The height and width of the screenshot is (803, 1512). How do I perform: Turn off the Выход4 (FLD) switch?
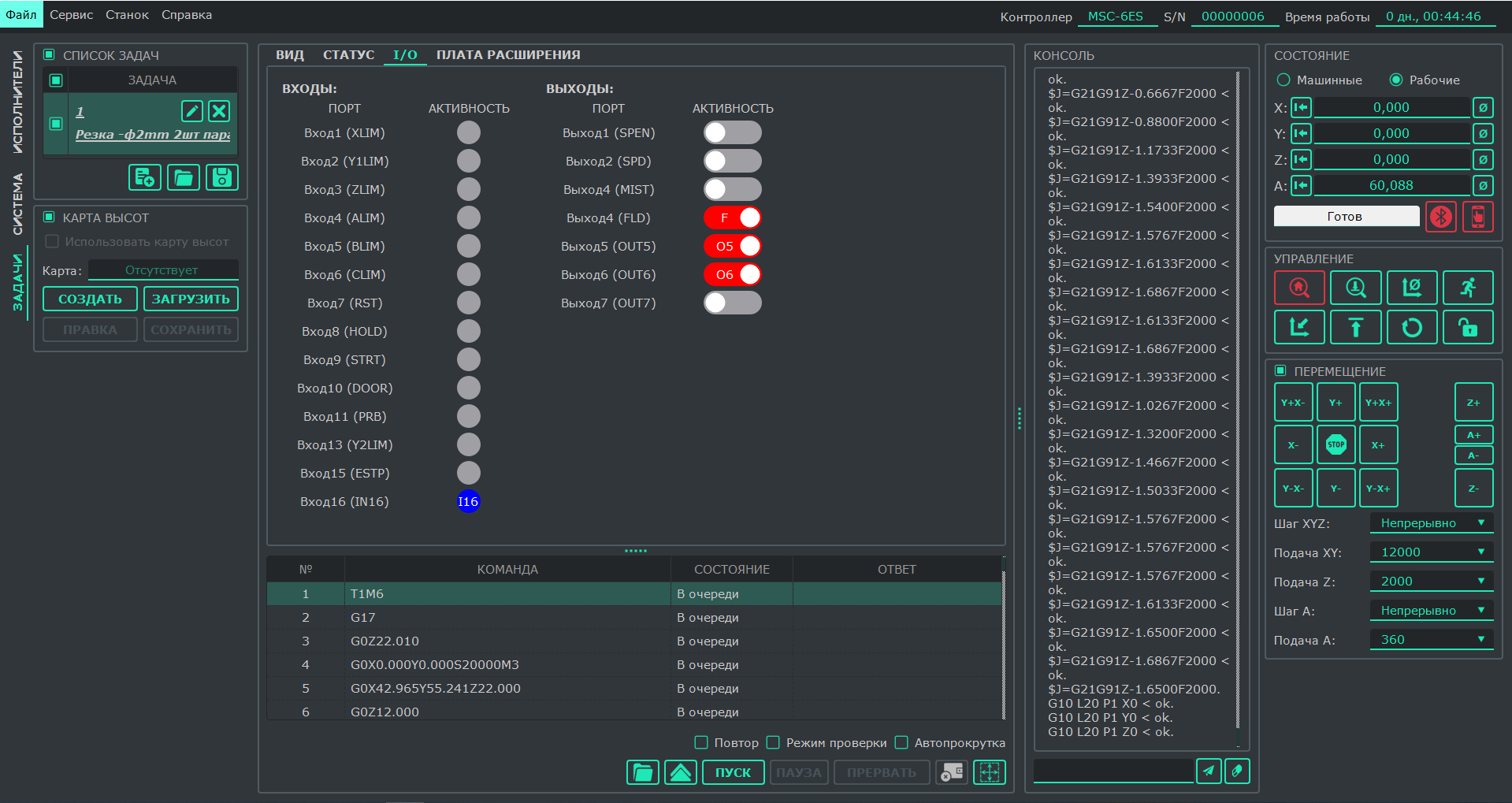(x=733, y=217)
